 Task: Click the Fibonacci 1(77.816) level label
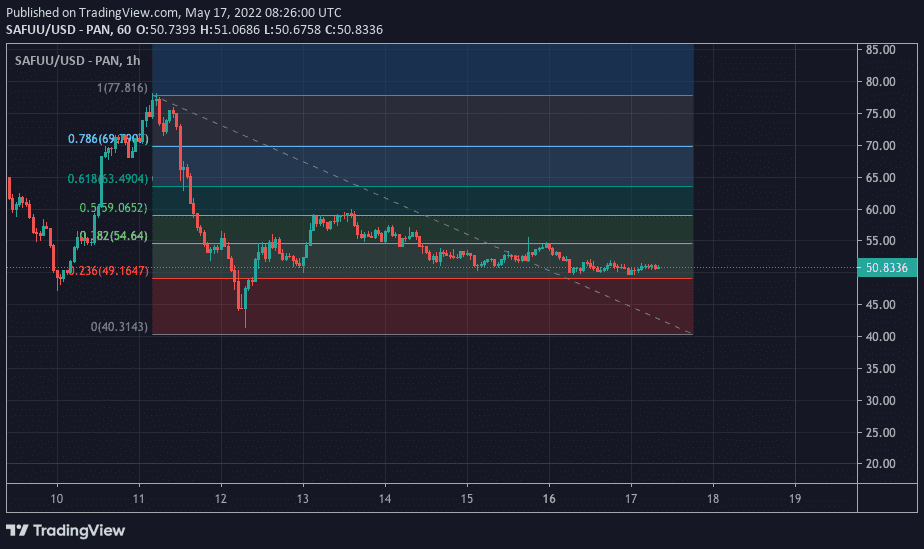122,88
